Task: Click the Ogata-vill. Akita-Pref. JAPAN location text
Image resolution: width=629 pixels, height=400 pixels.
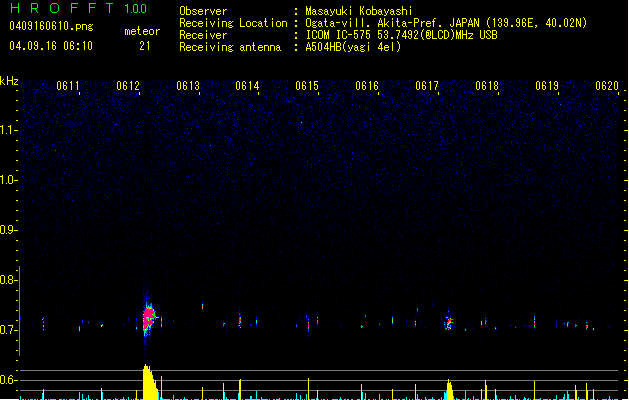Action: click(x=392, y=23)
